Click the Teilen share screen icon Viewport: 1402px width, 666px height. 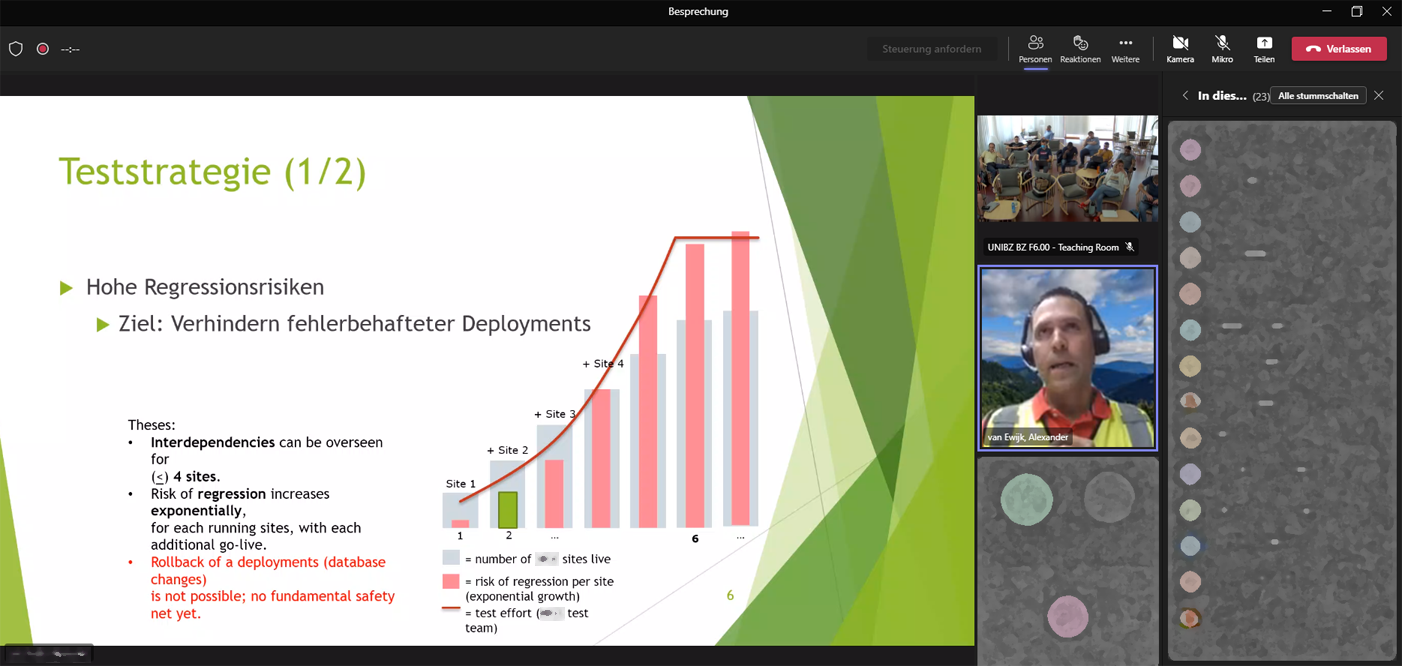click(1264, 48)
